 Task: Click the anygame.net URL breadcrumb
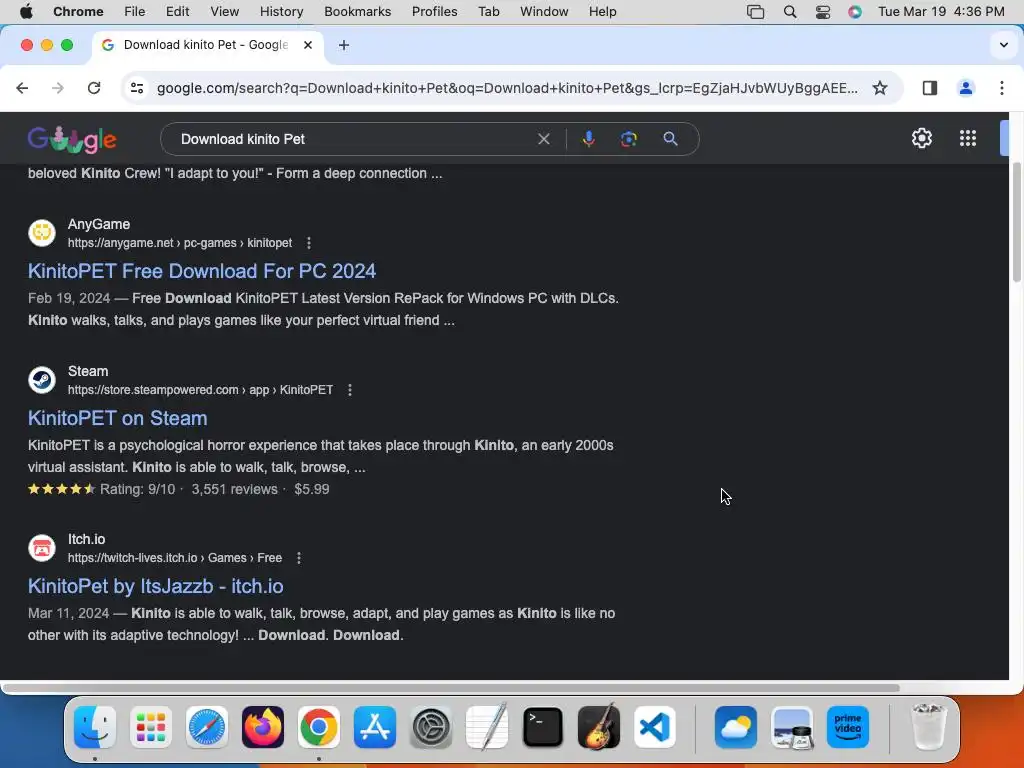(180, 243)
